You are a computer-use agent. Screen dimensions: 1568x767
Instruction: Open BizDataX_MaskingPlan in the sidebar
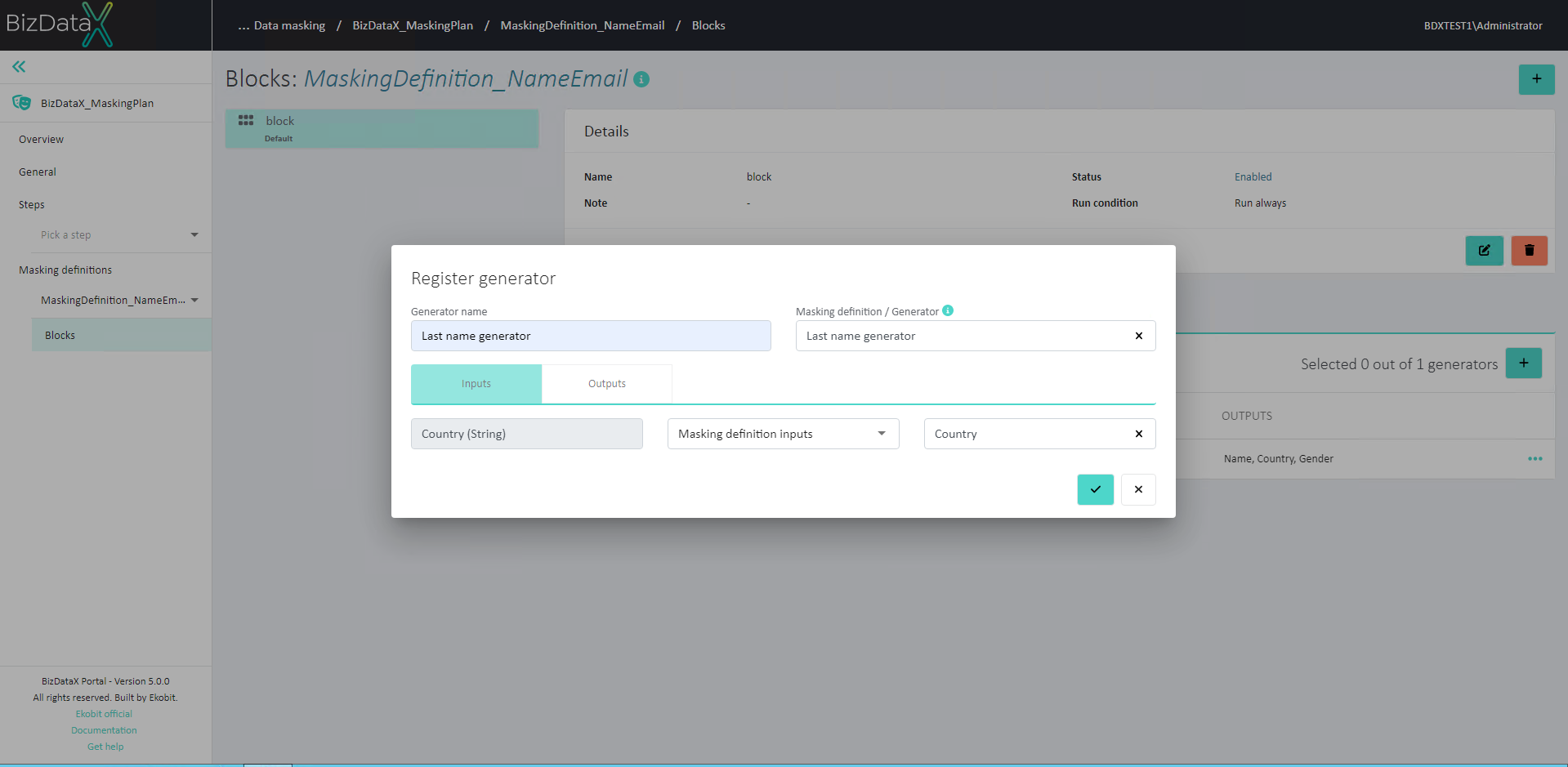(x=97, y=104)
